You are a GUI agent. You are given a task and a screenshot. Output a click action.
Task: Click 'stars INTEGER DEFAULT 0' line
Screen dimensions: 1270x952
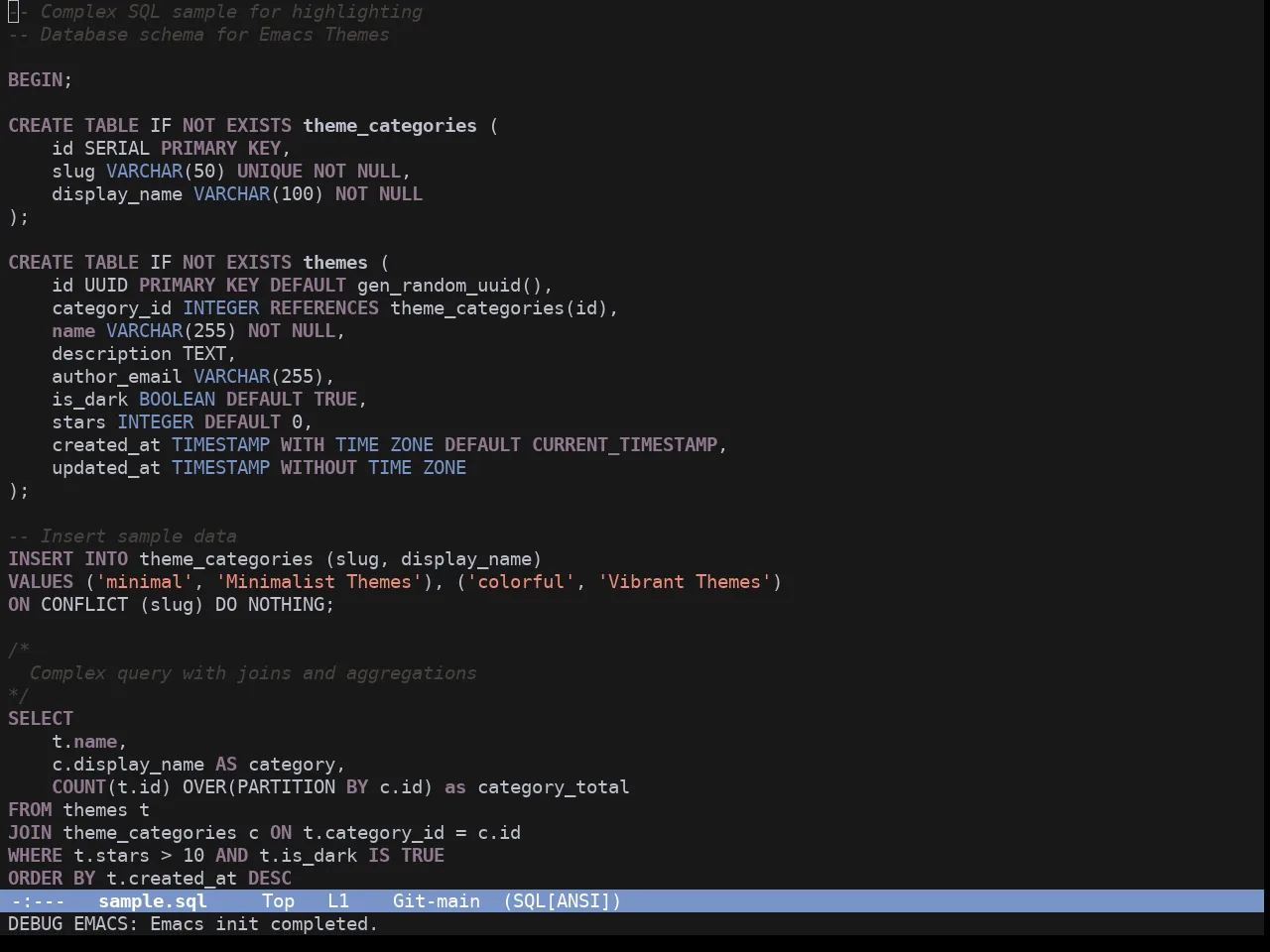click(183, 422)
